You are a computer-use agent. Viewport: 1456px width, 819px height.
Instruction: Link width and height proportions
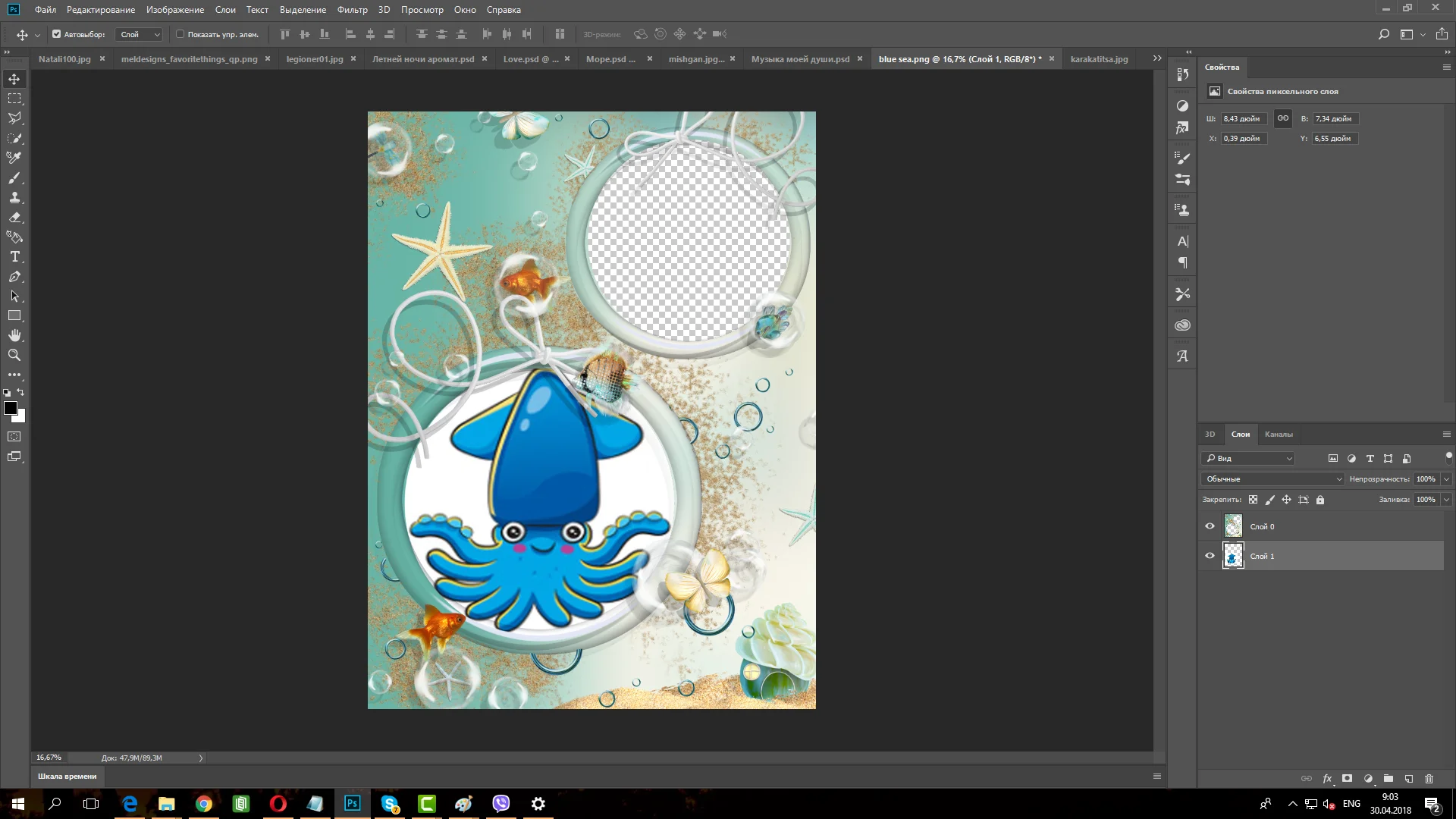pyautogui.click(x=1282, y=118)
